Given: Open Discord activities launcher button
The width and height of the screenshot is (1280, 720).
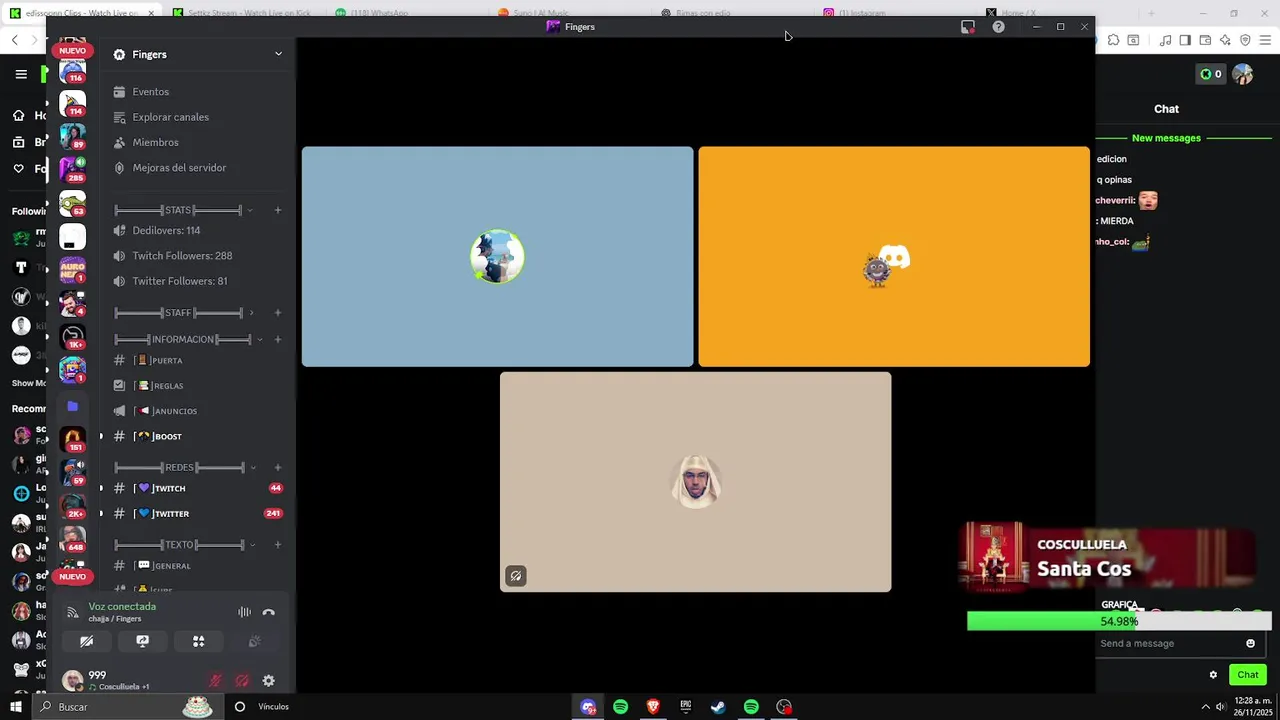Looking at the screenshot, I should (x=198, y=641).
